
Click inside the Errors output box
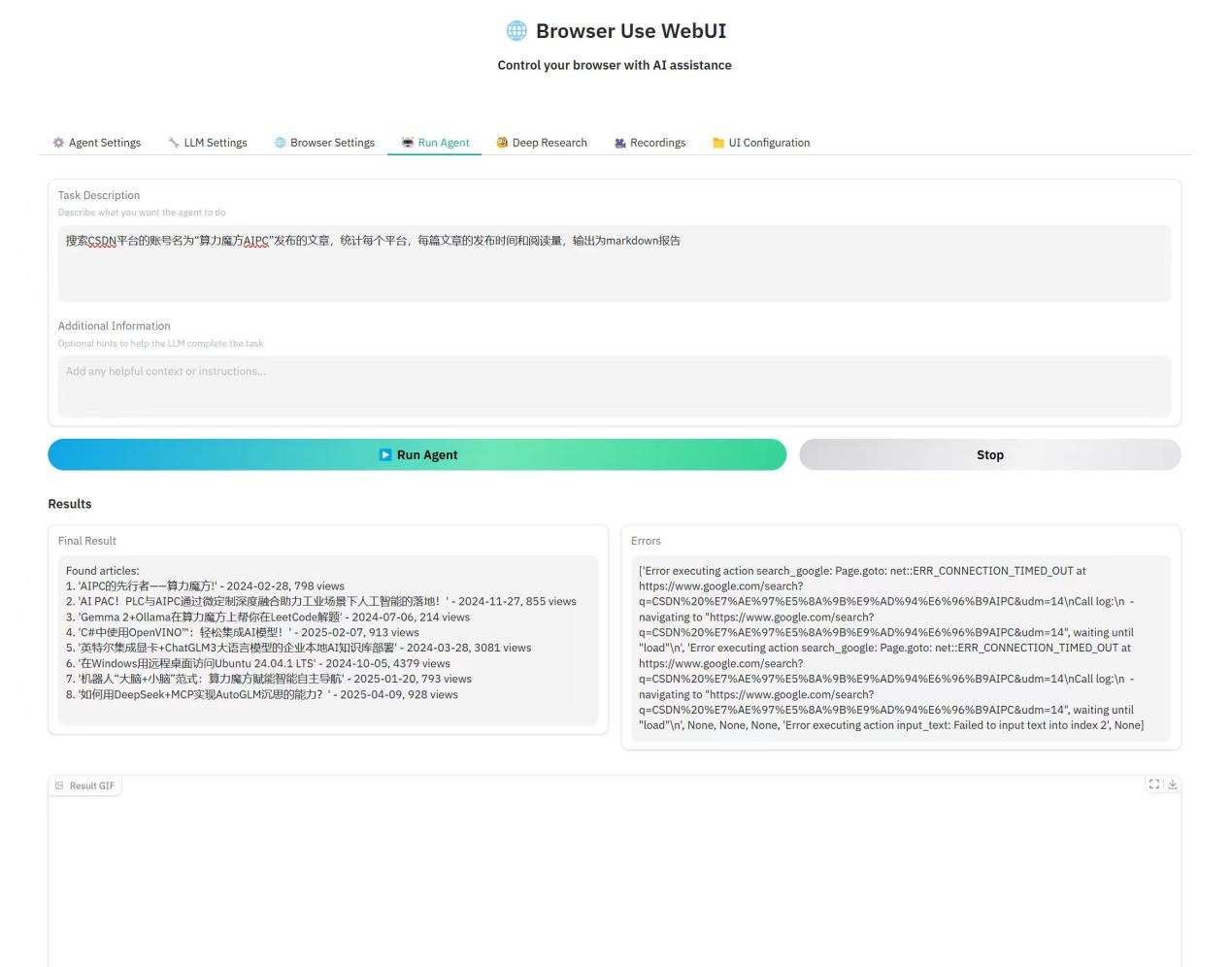(x=900, y=648)
